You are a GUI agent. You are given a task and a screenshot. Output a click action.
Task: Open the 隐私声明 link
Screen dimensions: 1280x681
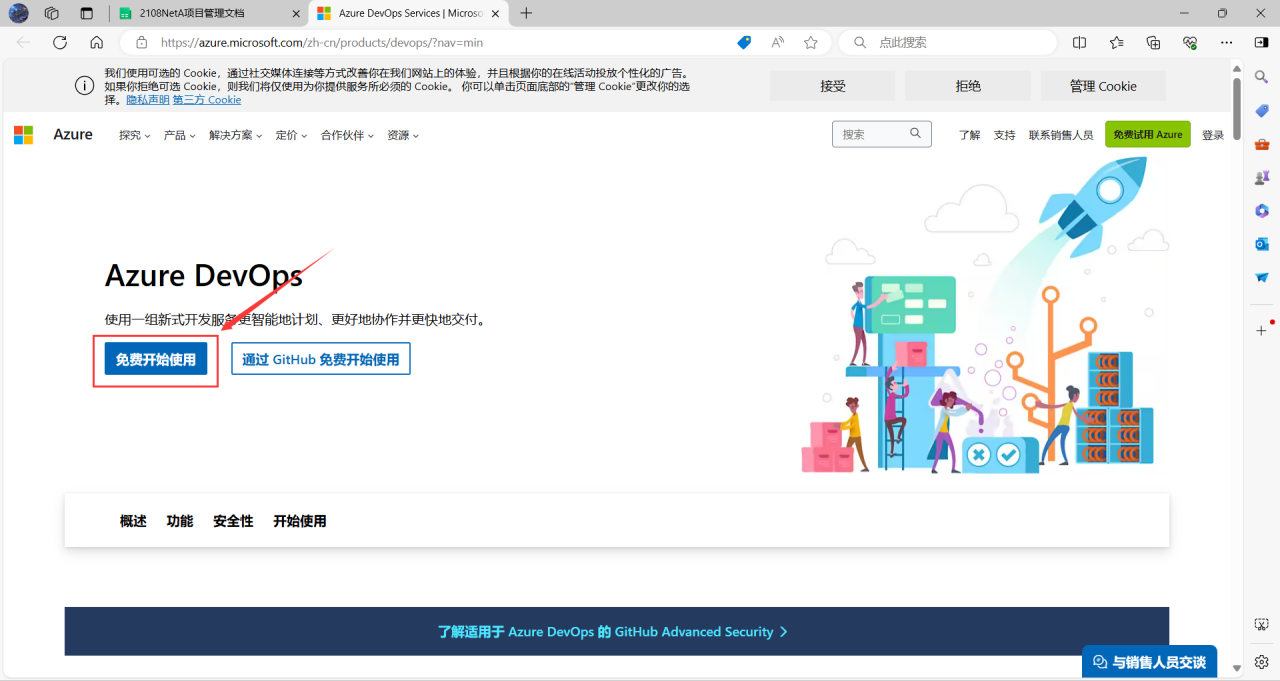pos(148,100)
